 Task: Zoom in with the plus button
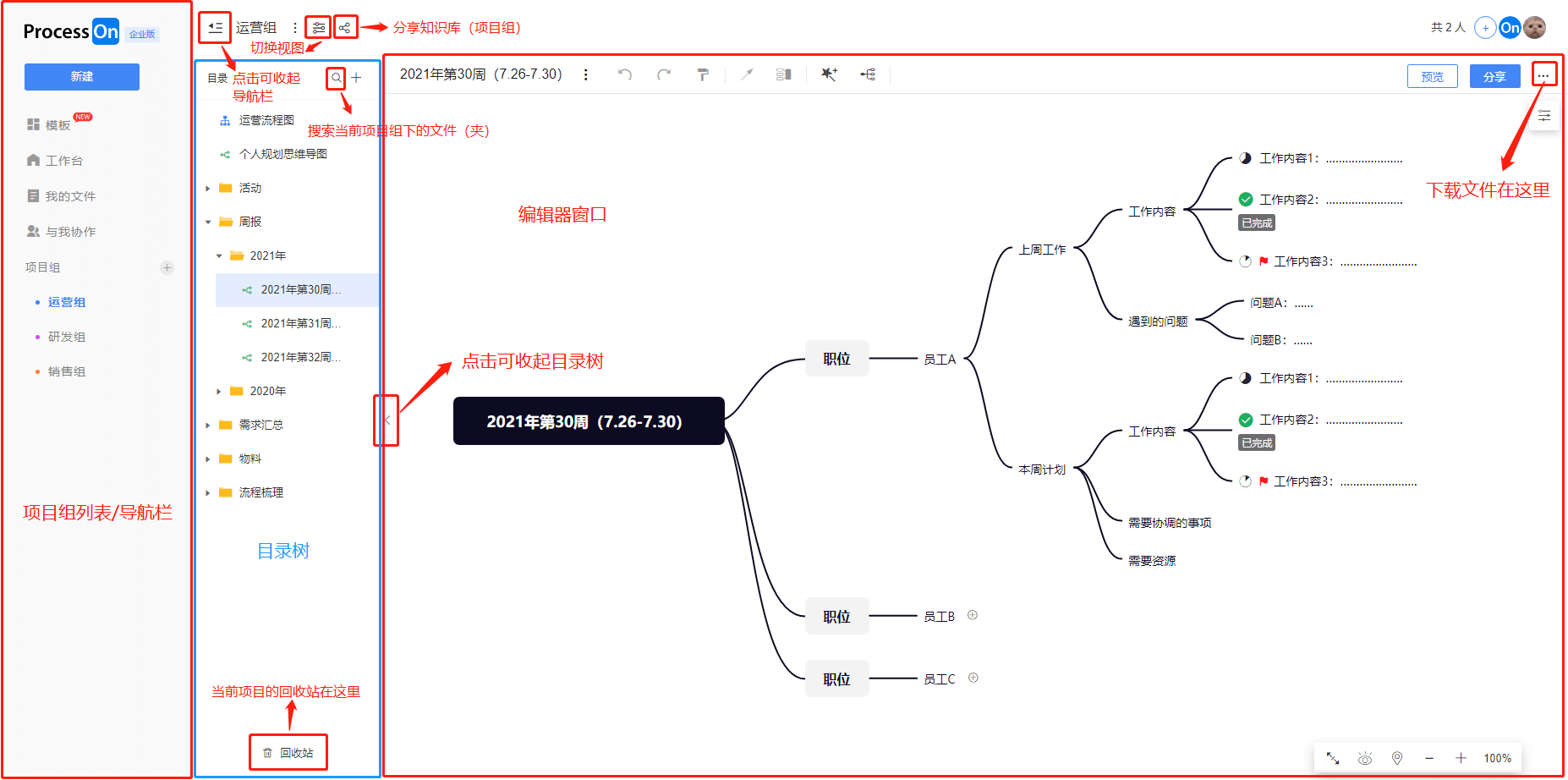pos(1461,758)
